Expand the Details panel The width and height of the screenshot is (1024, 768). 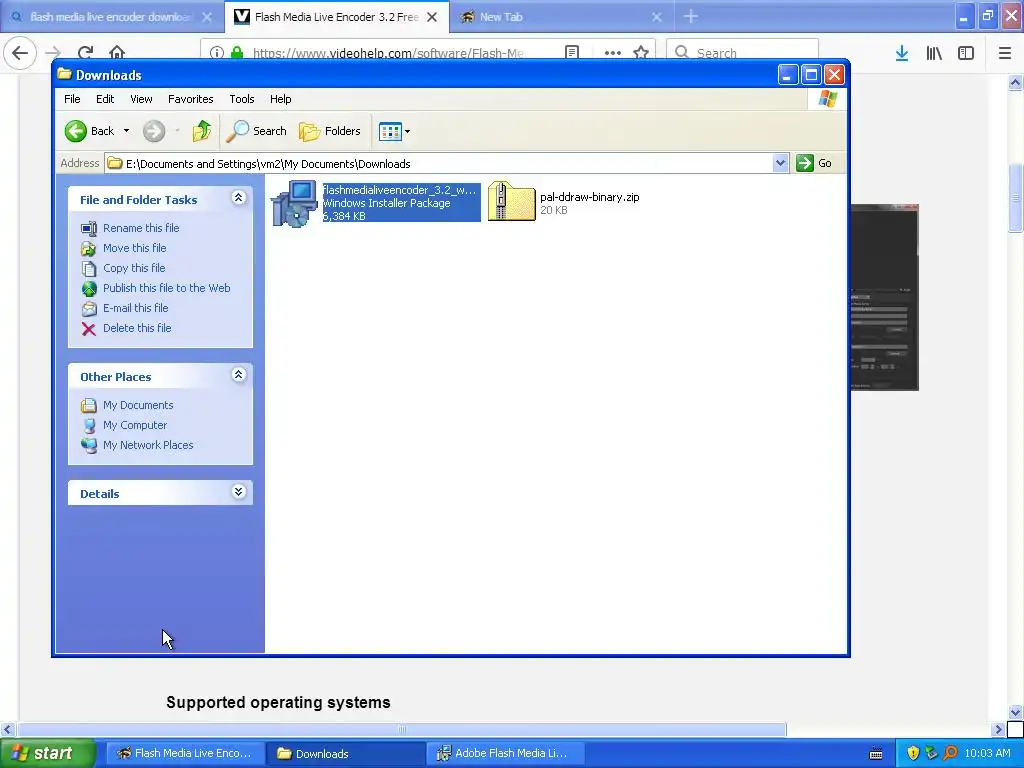pyautogui.click(x=238, y=492)
